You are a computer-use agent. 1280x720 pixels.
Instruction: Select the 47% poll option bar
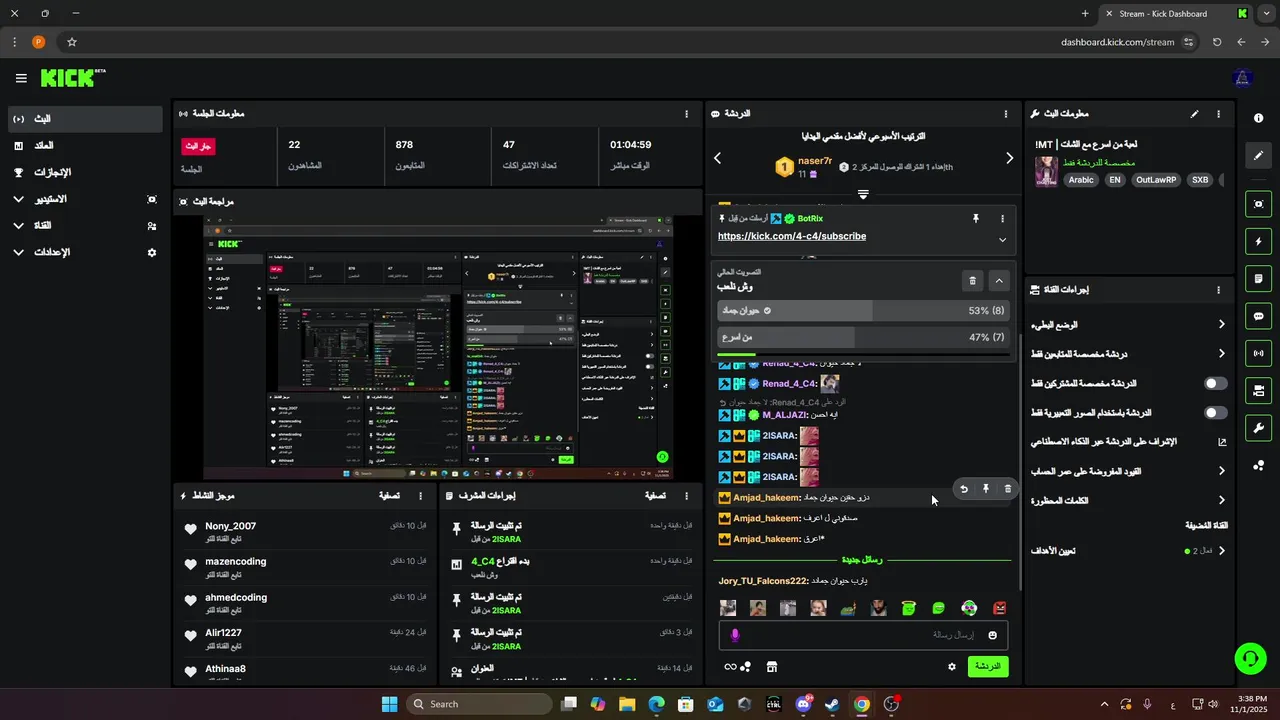863,338
